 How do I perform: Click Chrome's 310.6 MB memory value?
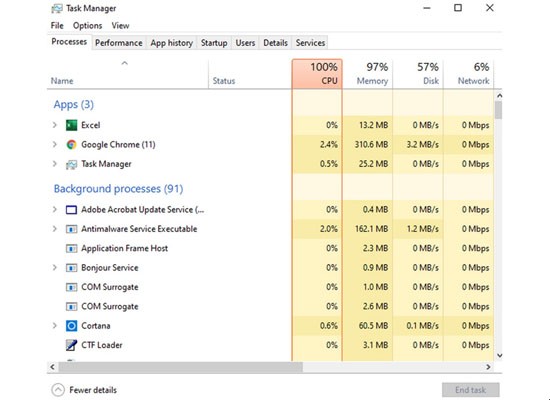pyautogui.click(x=371, y=145)
